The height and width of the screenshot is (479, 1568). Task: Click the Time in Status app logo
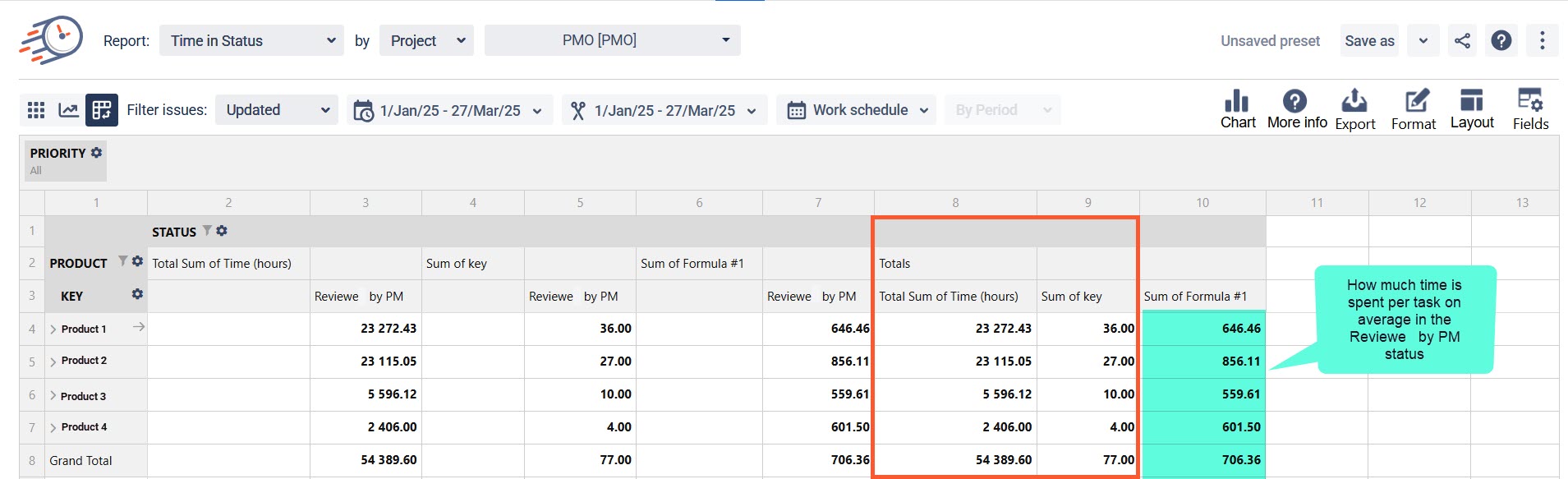point(51,39)
